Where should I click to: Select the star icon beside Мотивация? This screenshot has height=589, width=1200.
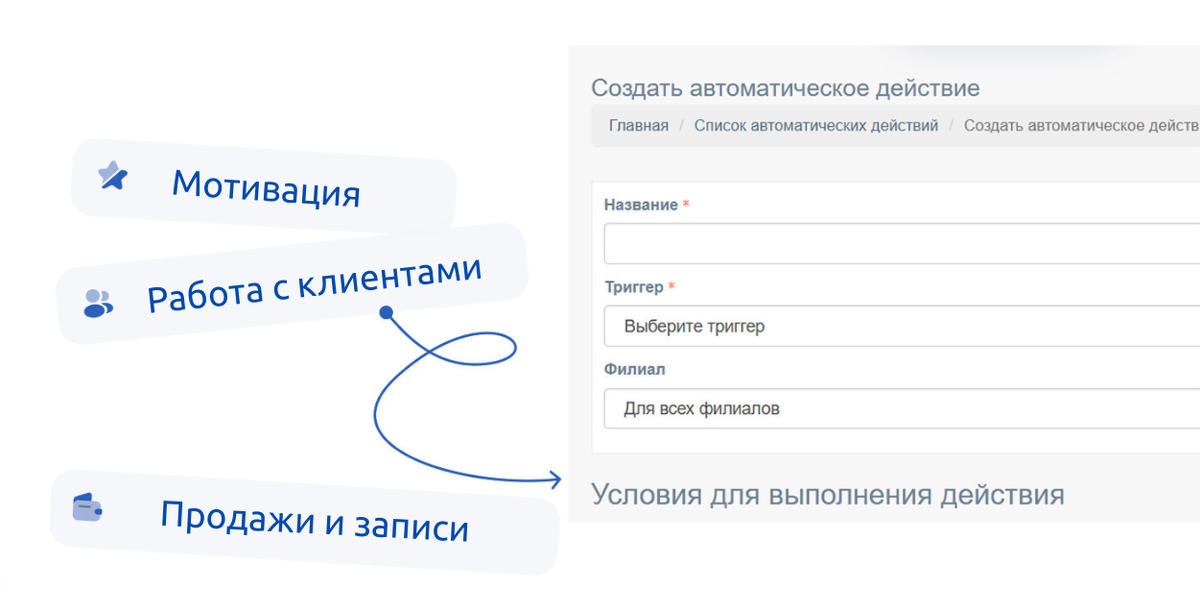(112, 178)
